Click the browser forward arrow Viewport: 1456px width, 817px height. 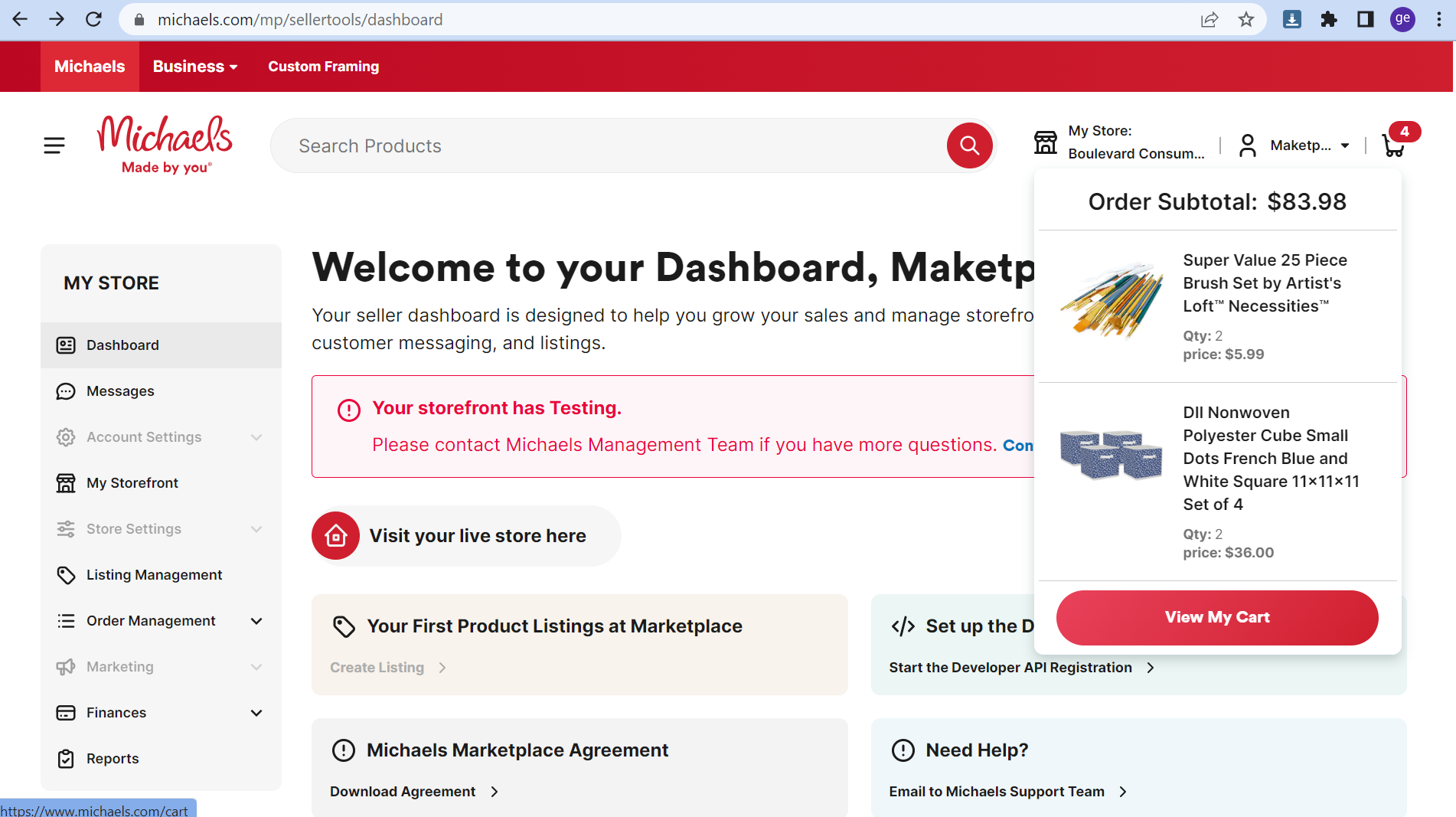click(57, 19)
